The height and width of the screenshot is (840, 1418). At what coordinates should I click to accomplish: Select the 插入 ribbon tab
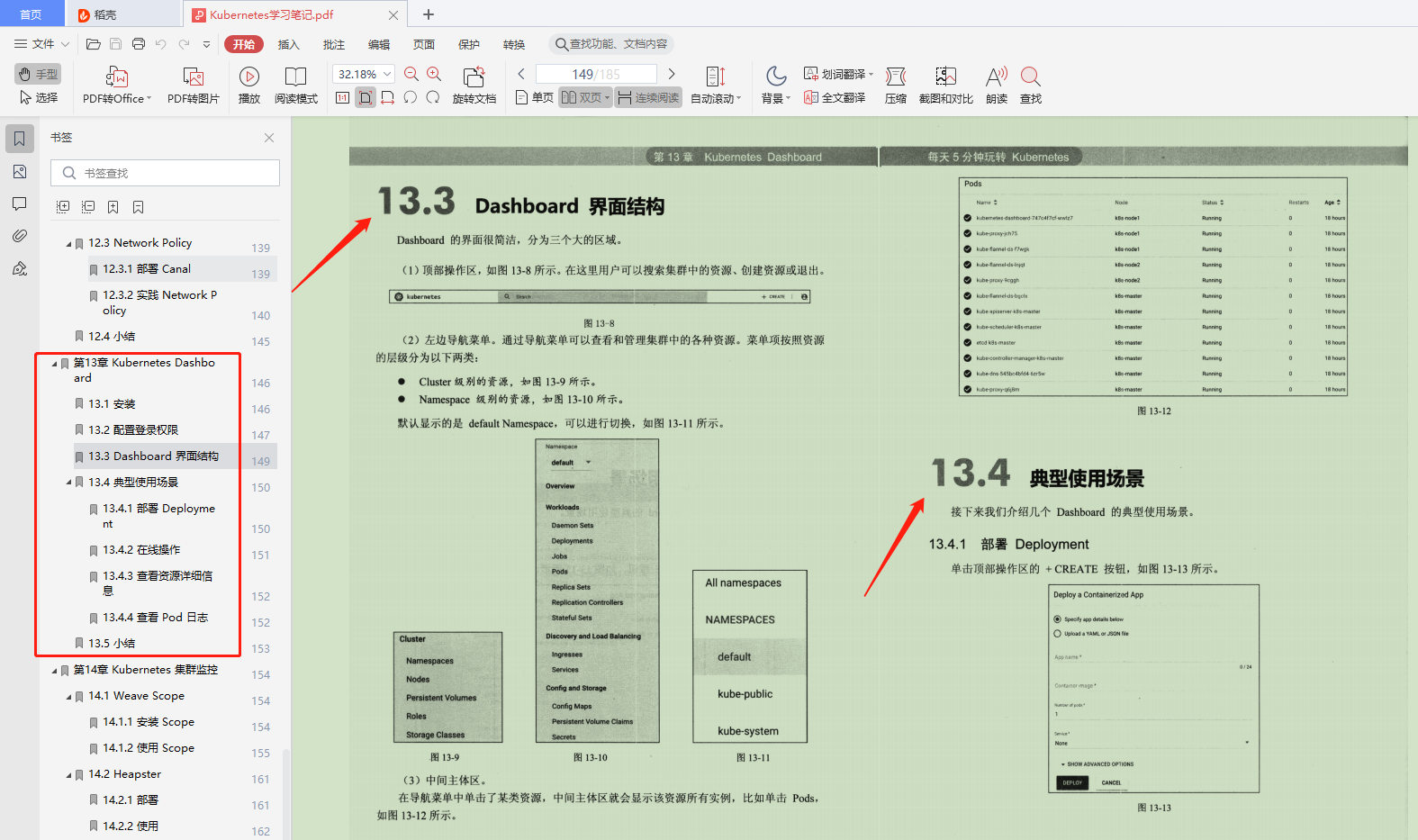289,44
